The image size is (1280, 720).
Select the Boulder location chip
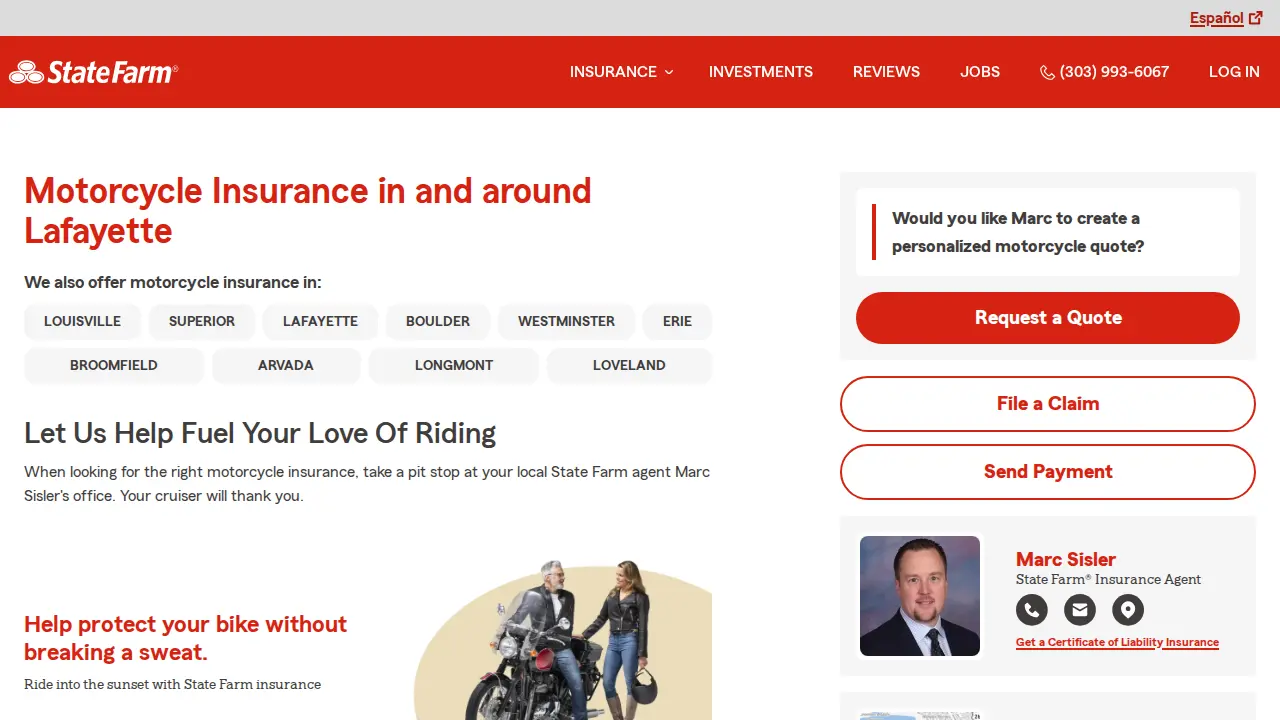[438, 321]
